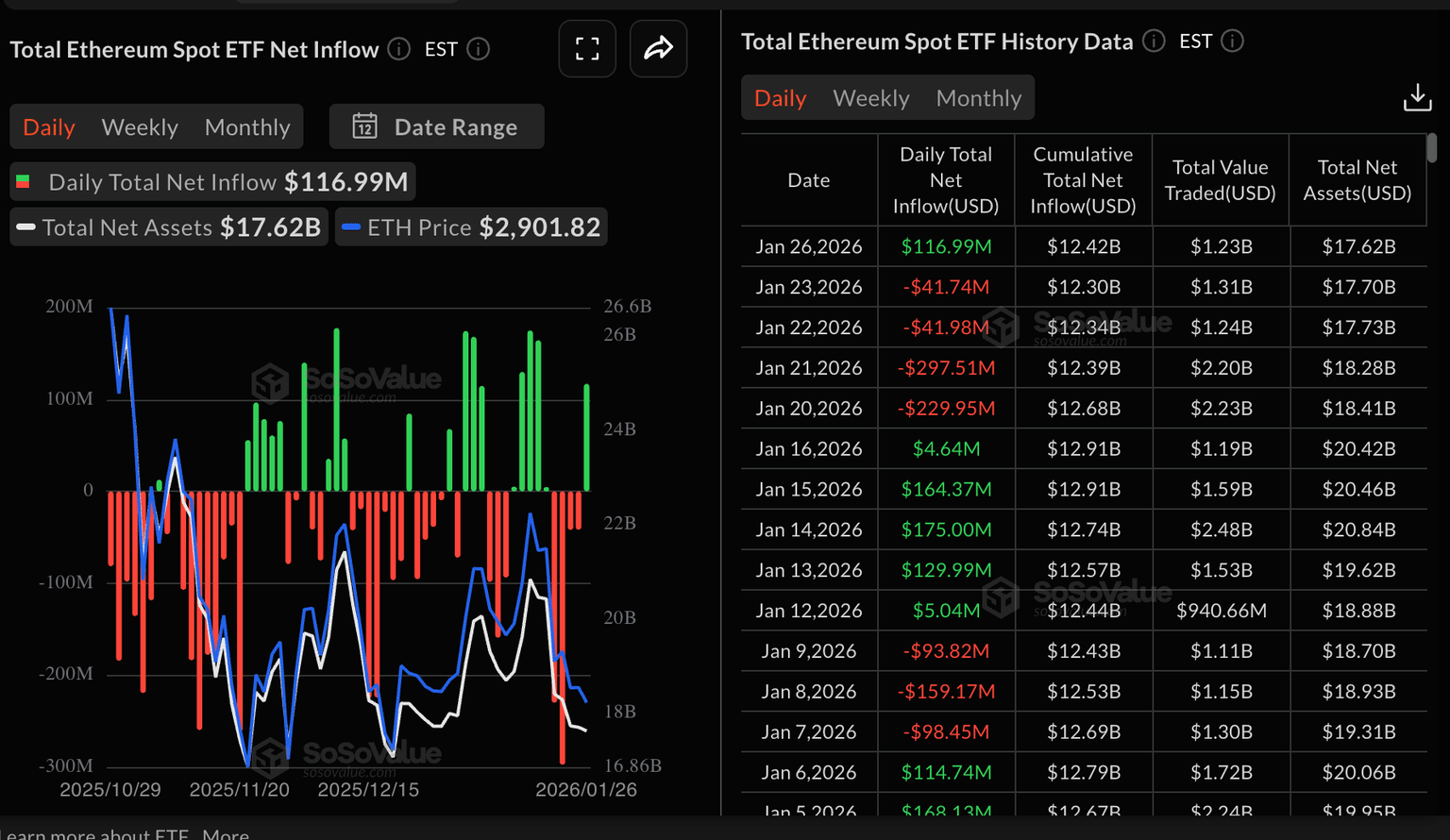Download the ETF history data

1417,97
